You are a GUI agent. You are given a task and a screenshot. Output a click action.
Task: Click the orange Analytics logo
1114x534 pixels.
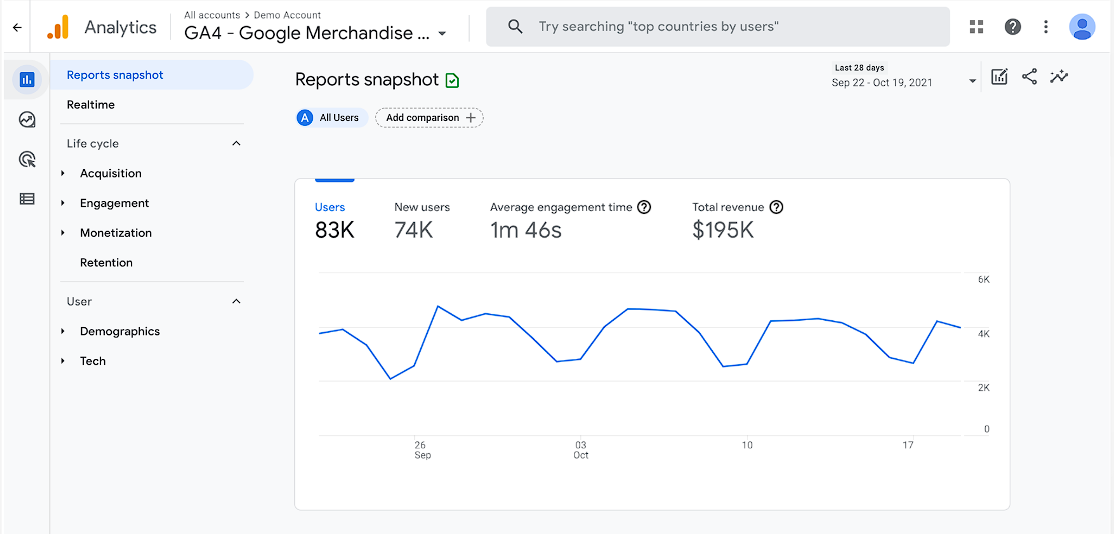58,27
